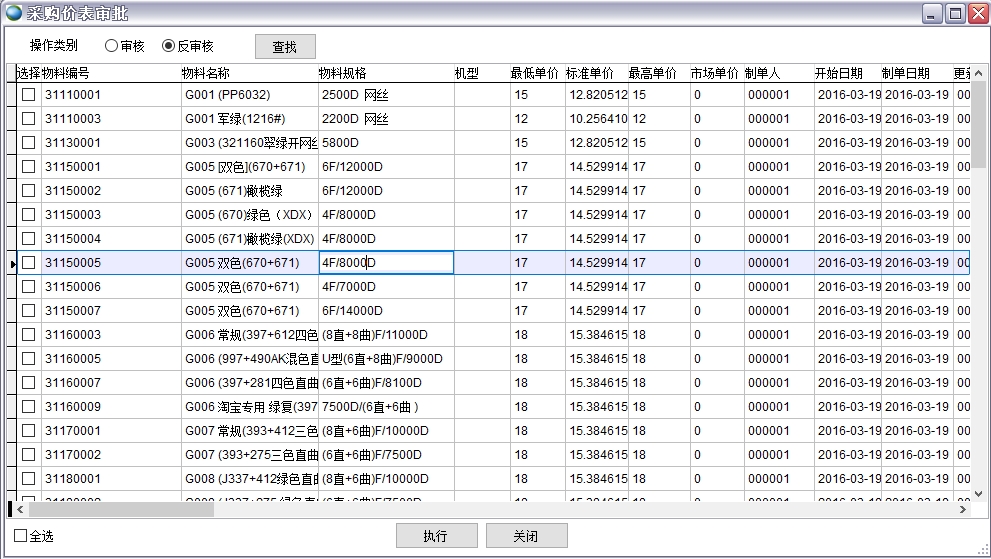991x559 pixels.
Task: Select the 审核 radio option
Action: [111, 46]
